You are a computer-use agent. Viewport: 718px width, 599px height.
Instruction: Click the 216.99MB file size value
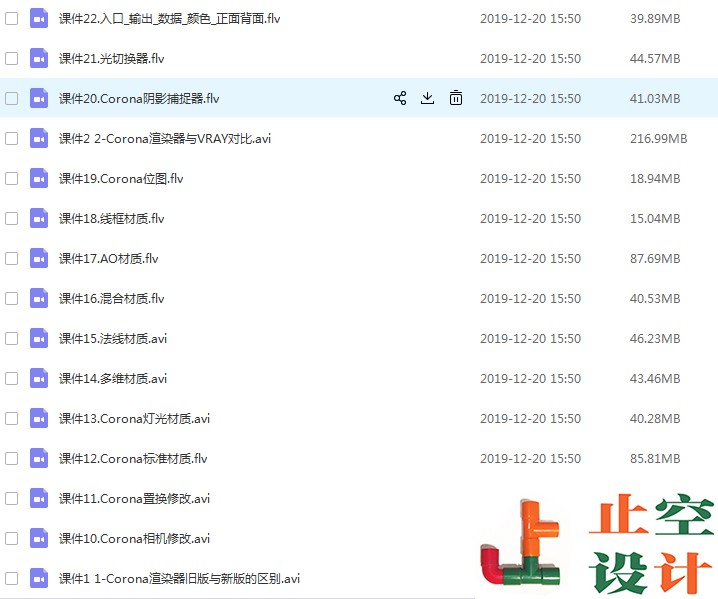click(658, 138)
